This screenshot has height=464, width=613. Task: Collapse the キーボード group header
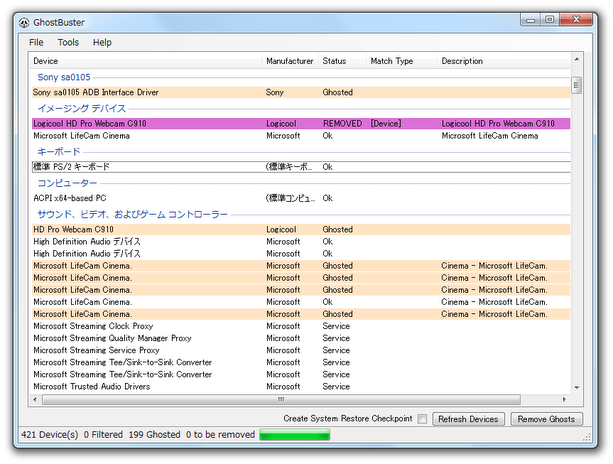click(x=59, y=152)
